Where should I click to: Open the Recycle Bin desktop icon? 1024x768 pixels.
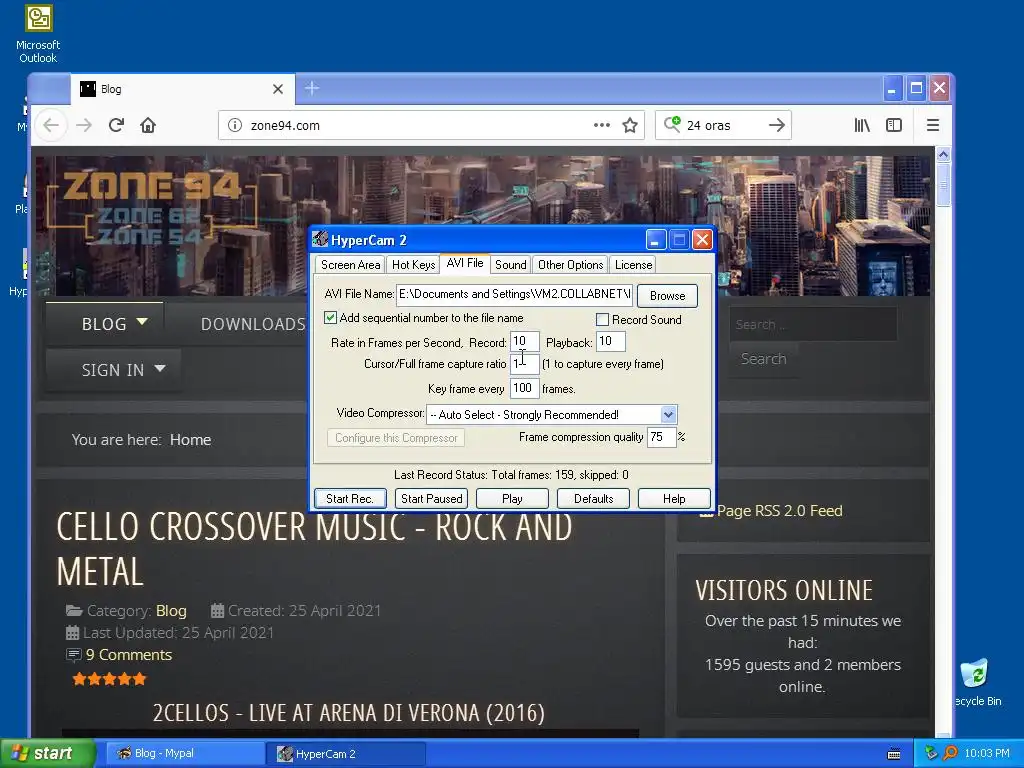click(976, 683)
